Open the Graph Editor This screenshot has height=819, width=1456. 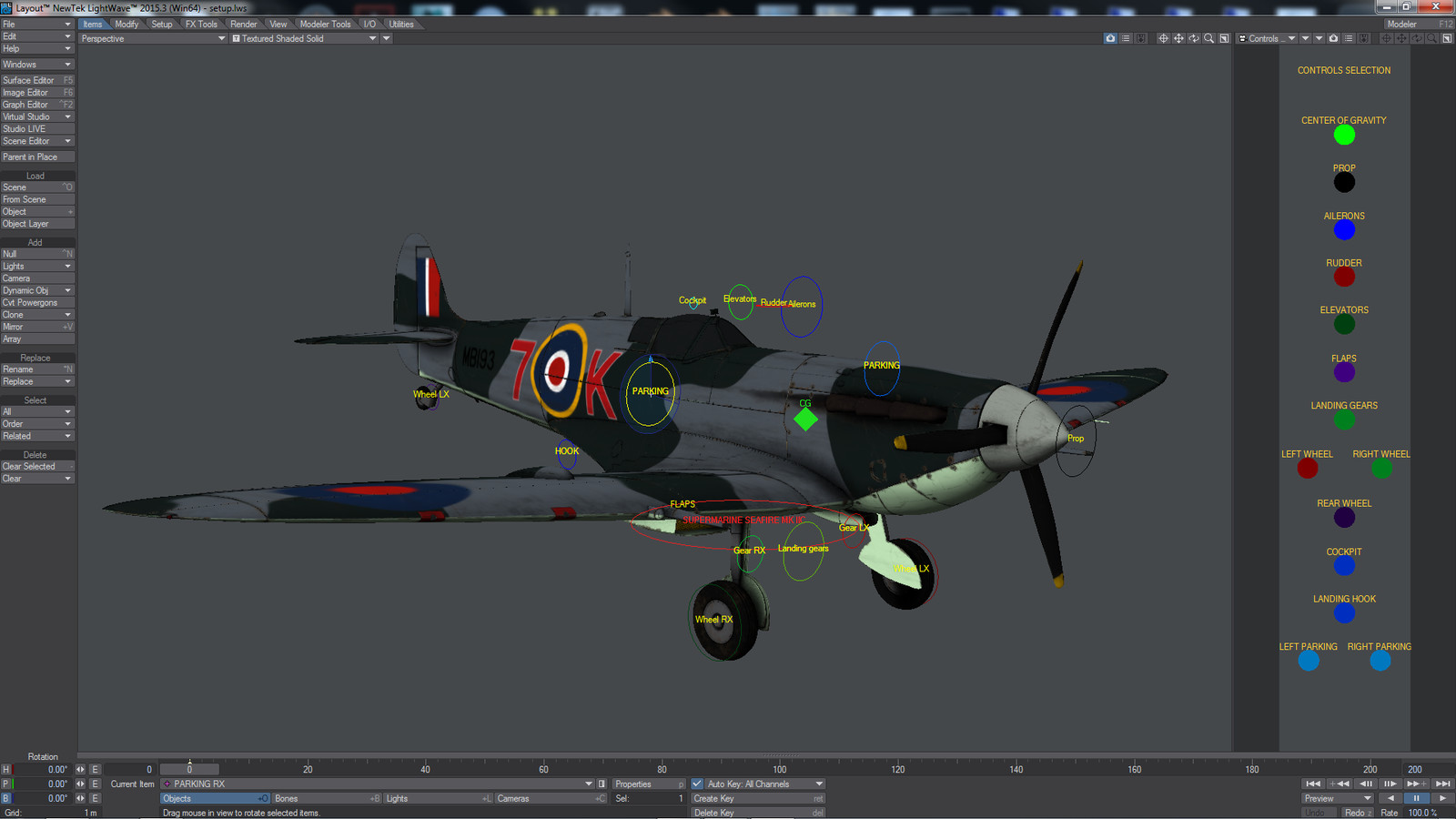(37, 105)
